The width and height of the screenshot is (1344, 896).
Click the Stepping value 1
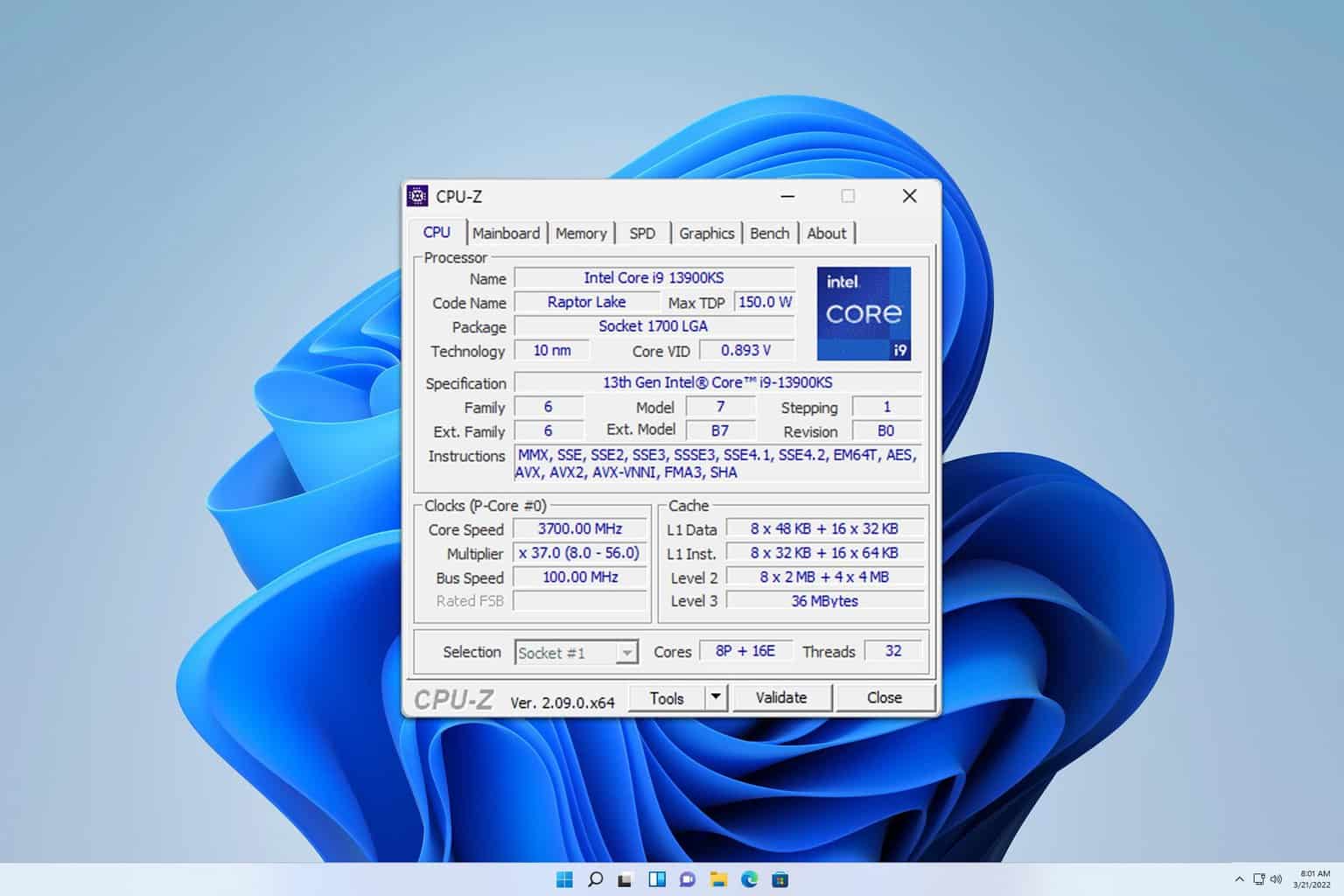[886, 407]
